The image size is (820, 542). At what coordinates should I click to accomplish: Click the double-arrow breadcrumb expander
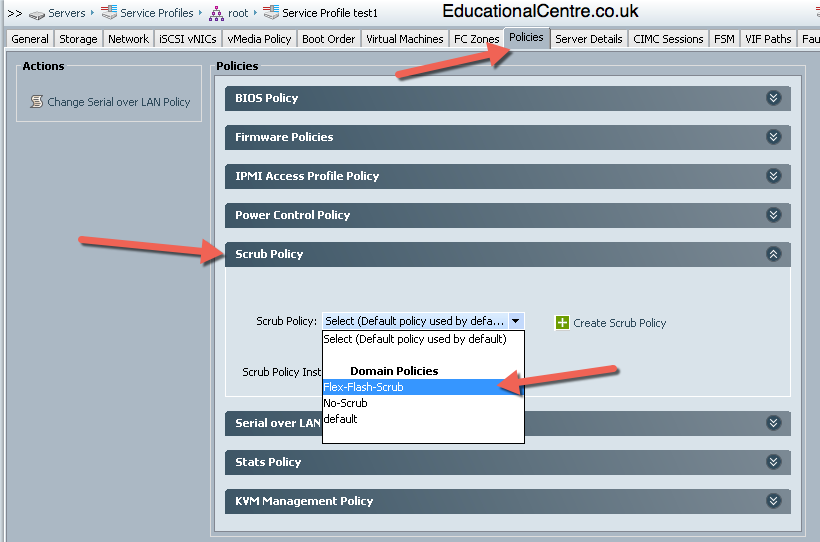point(15,14)
